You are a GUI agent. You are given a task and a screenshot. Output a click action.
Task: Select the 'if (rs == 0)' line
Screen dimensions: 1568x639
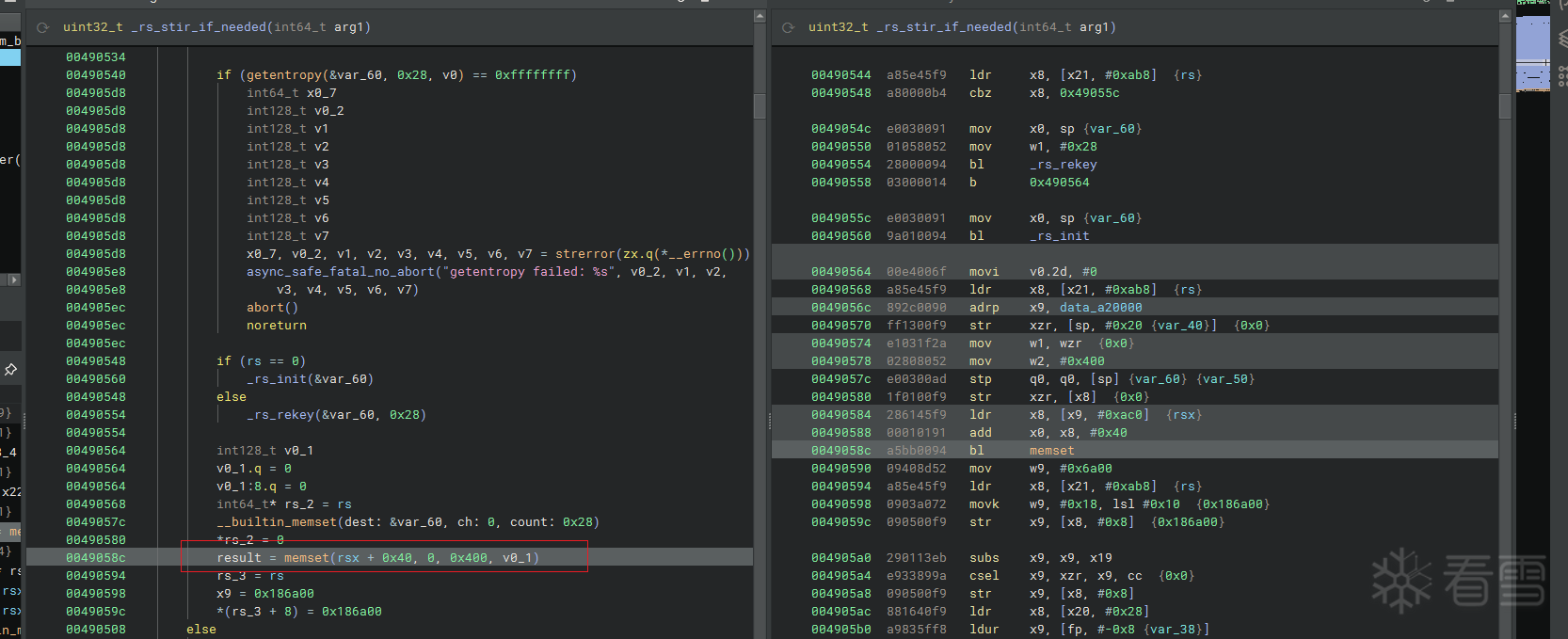[262, 361]
